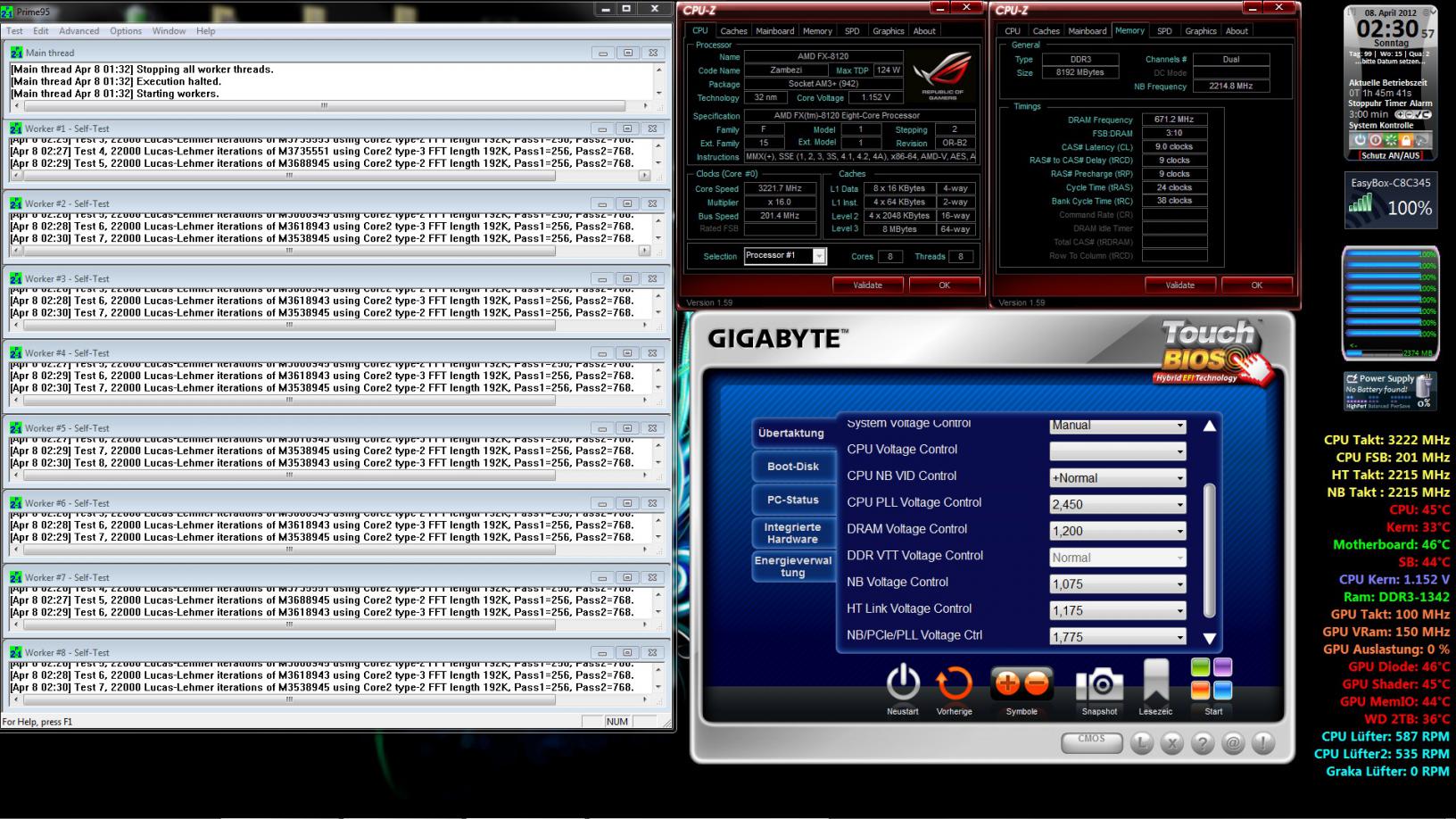
Task: Click the Start colored tiles icon
Action: pyautogui.click(x=1212, y=679)
